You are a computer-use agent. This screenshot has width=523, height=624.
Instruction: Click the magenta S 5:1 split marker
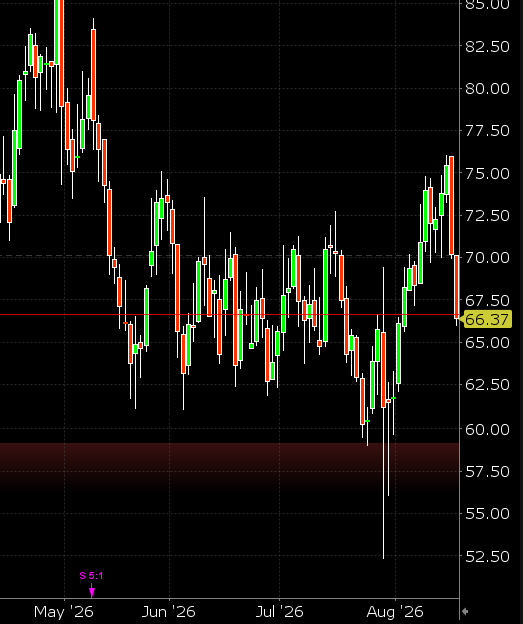click(x=91, y=575)
